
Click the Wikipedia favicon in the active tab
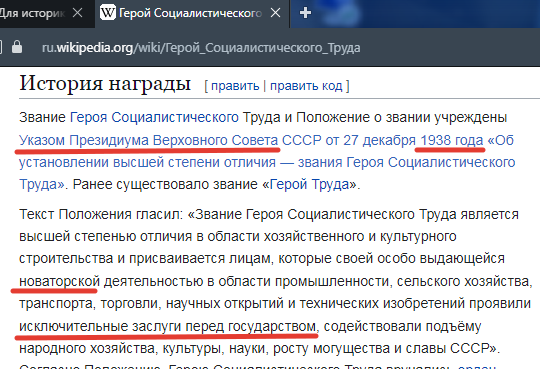[107, 13]
